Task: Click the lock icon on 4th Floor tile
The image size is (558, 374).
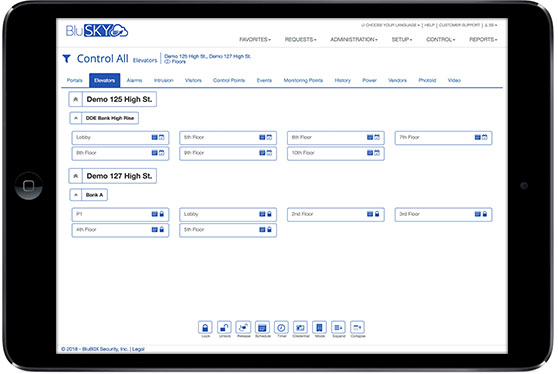Action: tap(162, 230)
